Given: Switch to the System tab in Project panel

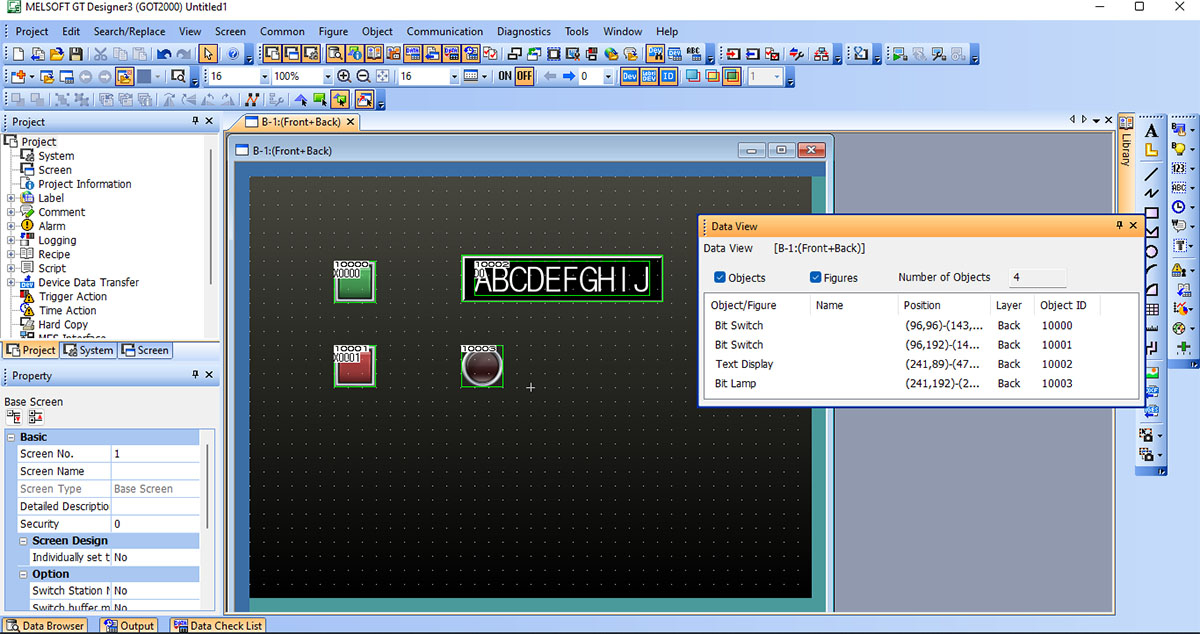Looking at the screenshot, I should pyautogui.click(x=88, y=350).
